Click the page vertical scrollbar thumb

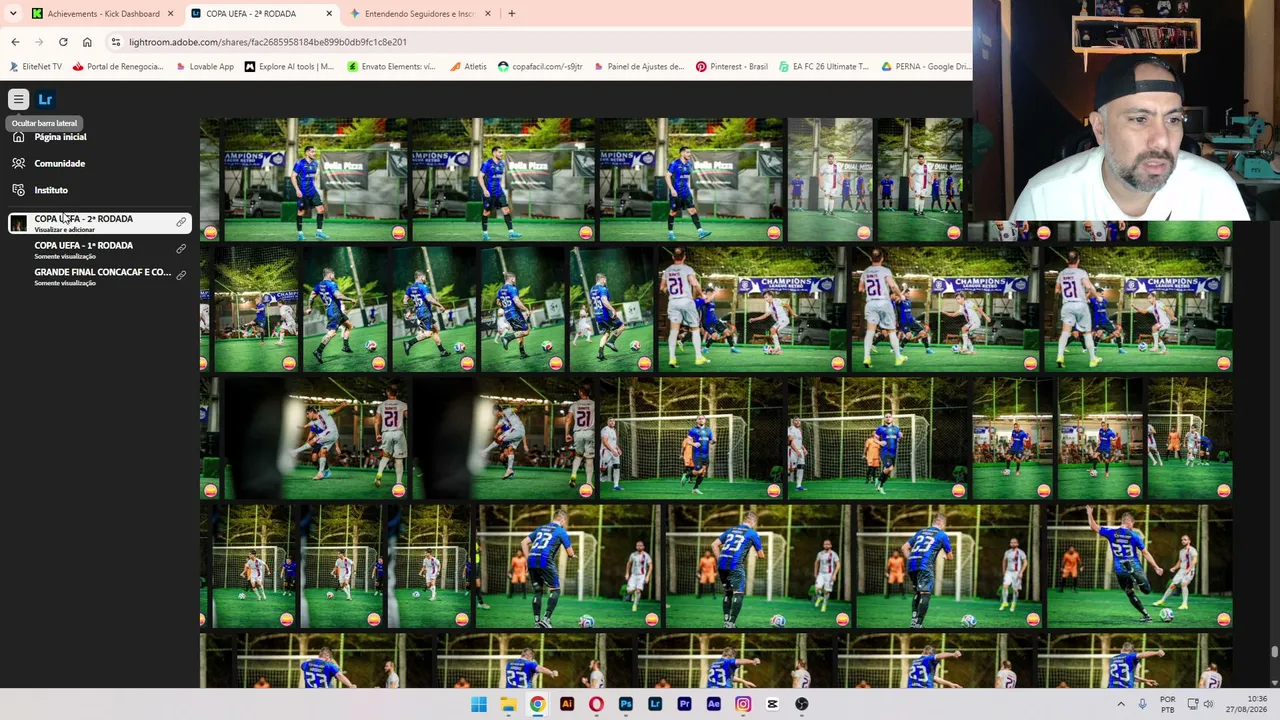point(1274,653)
